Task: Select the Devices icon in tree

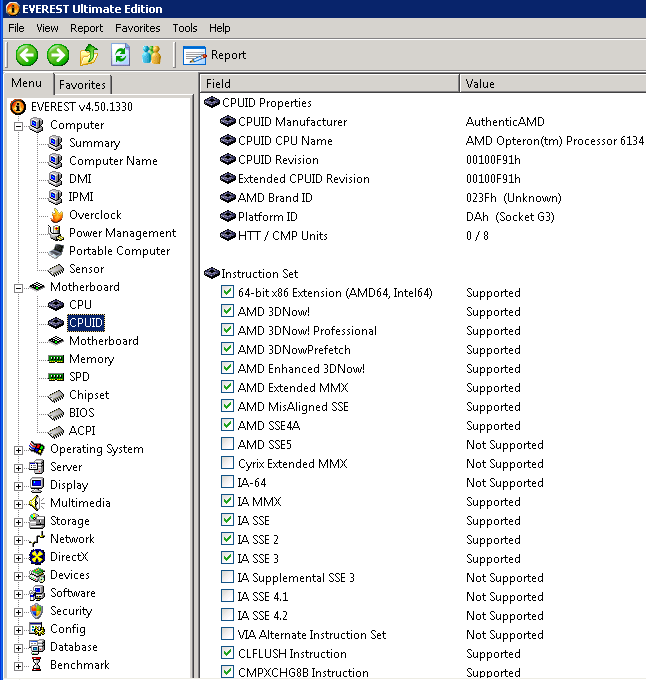Action: click(x=37, y=575)
